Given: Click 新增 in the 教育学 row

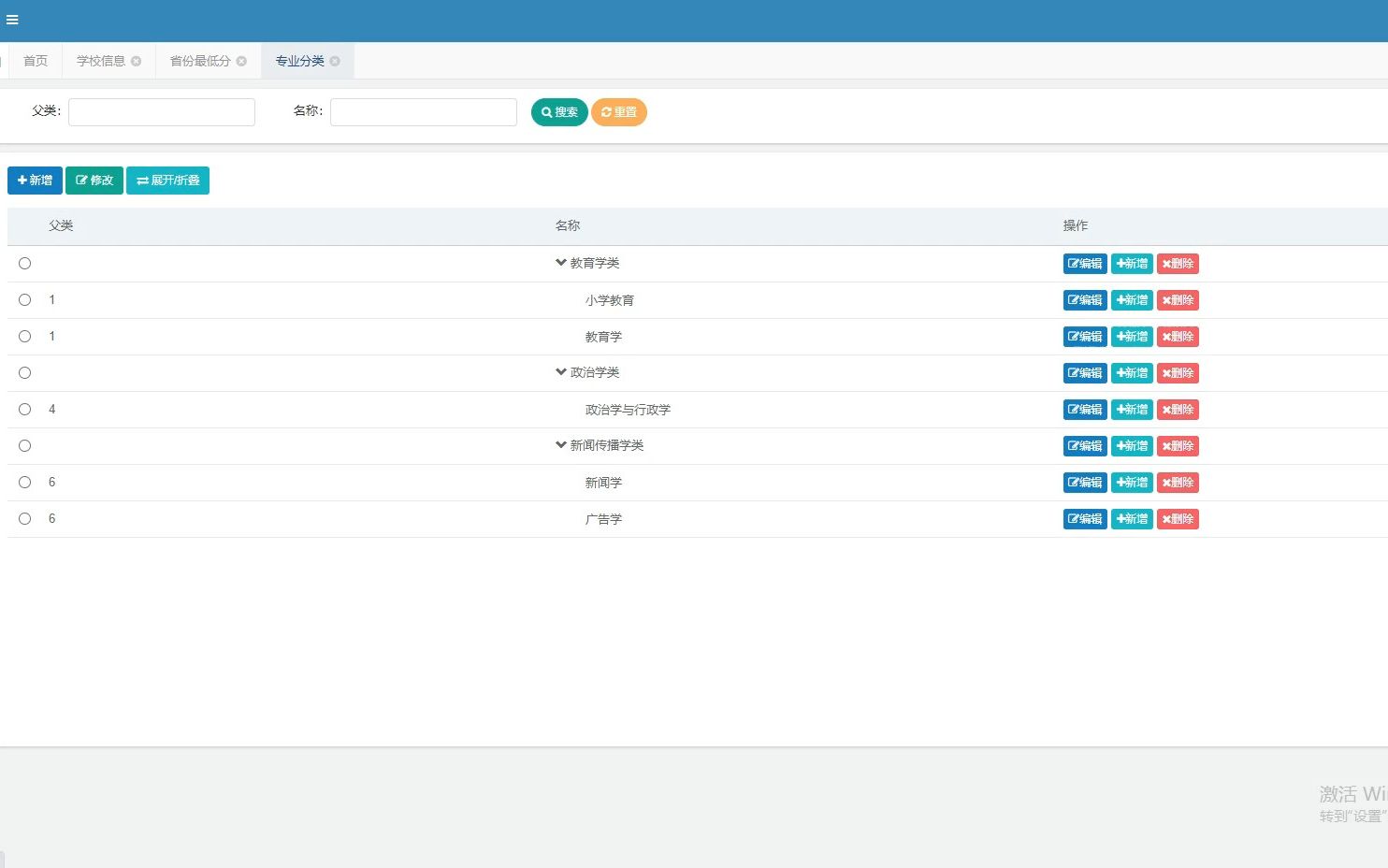Looking at the screenshot, I should [1132, 337].
